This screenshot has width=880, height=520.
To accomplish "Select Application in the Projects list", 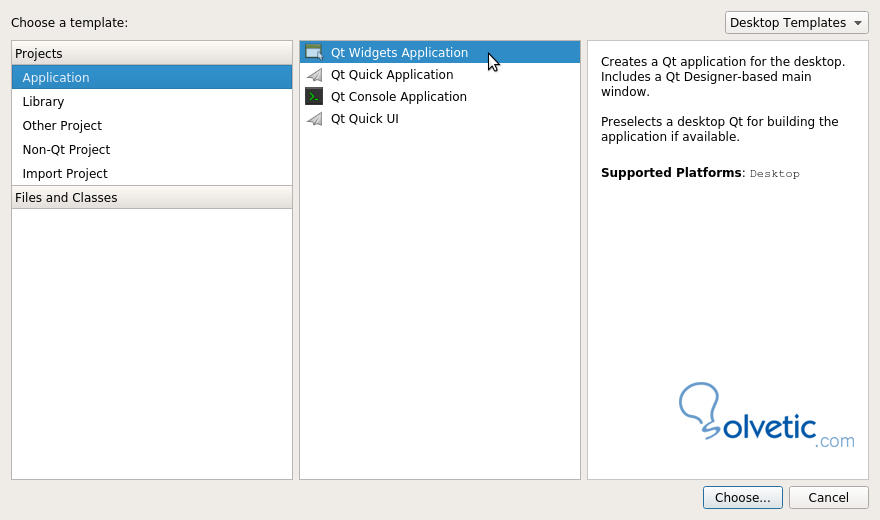I will 56,77.
